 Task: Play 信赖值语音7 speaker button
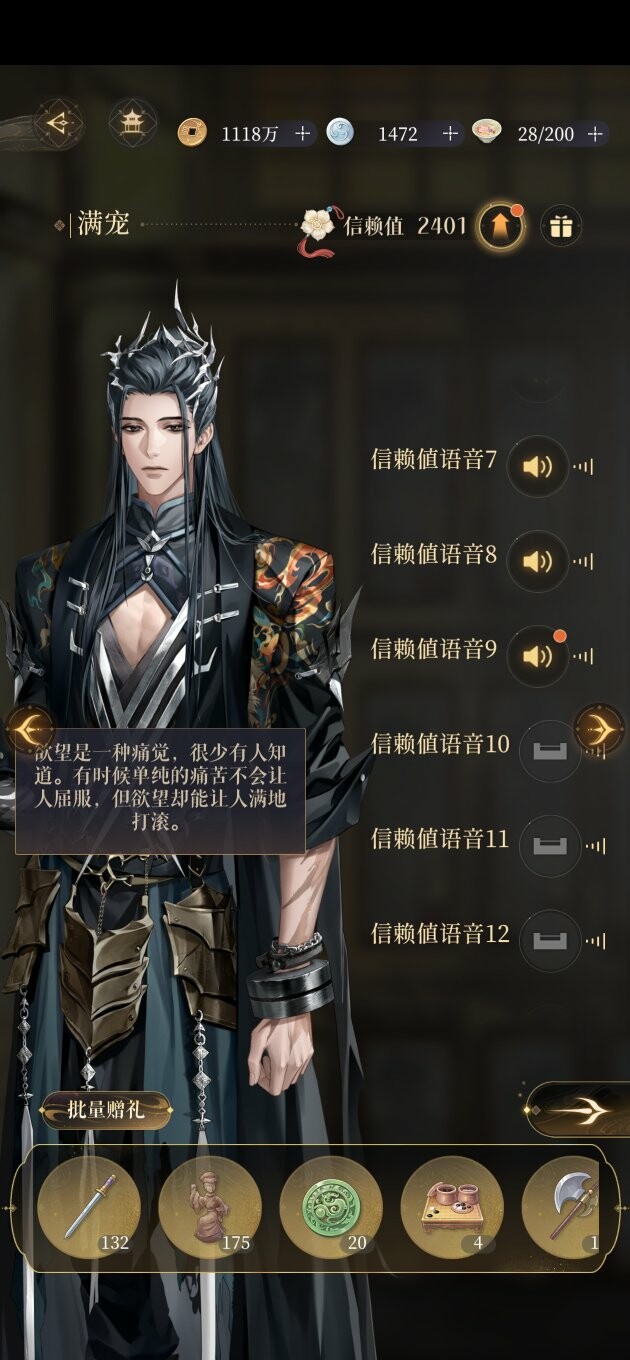[538, 466]
